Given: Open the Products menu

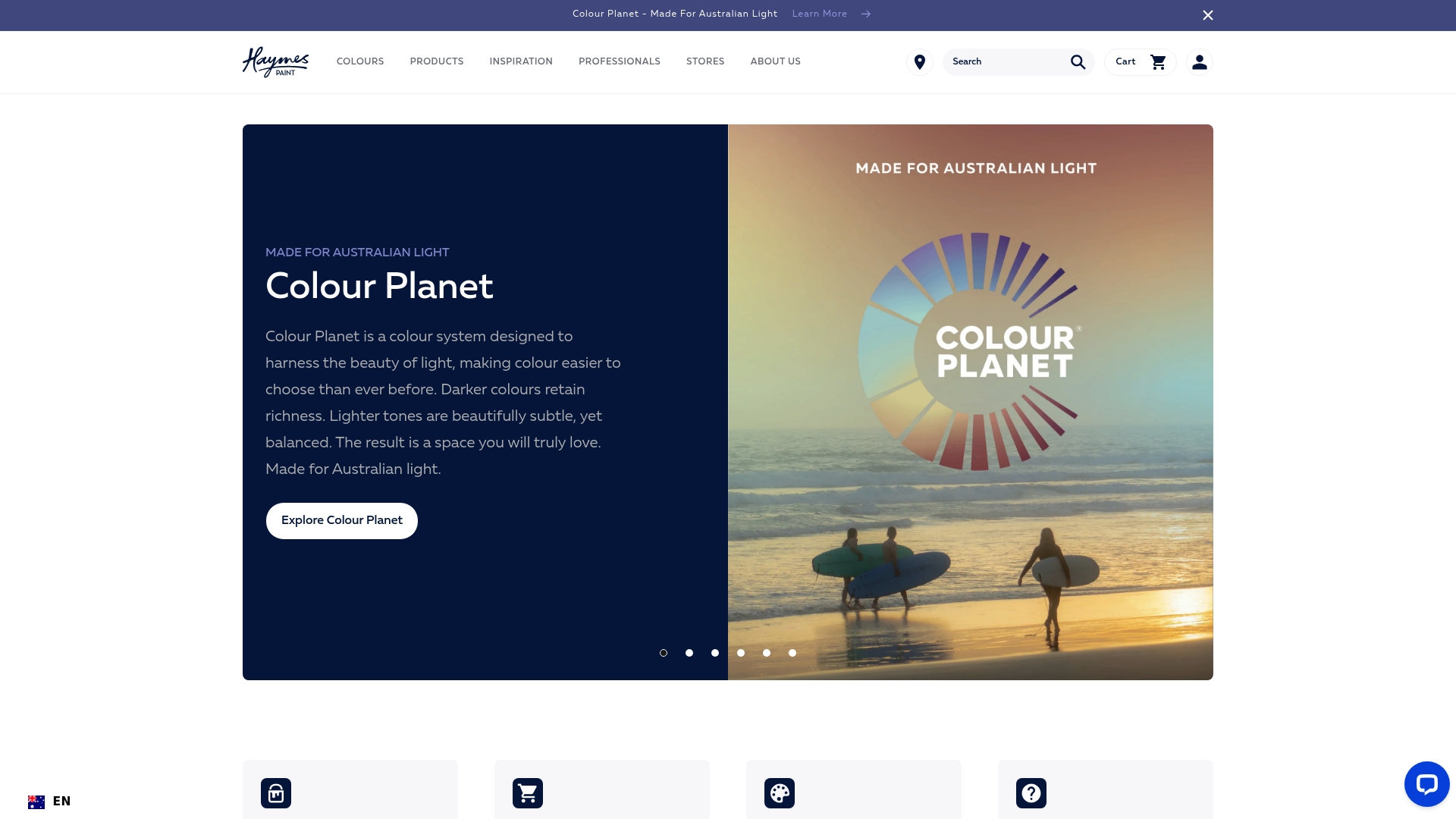Looking at the screenshot, I should [x=437, y=62].
